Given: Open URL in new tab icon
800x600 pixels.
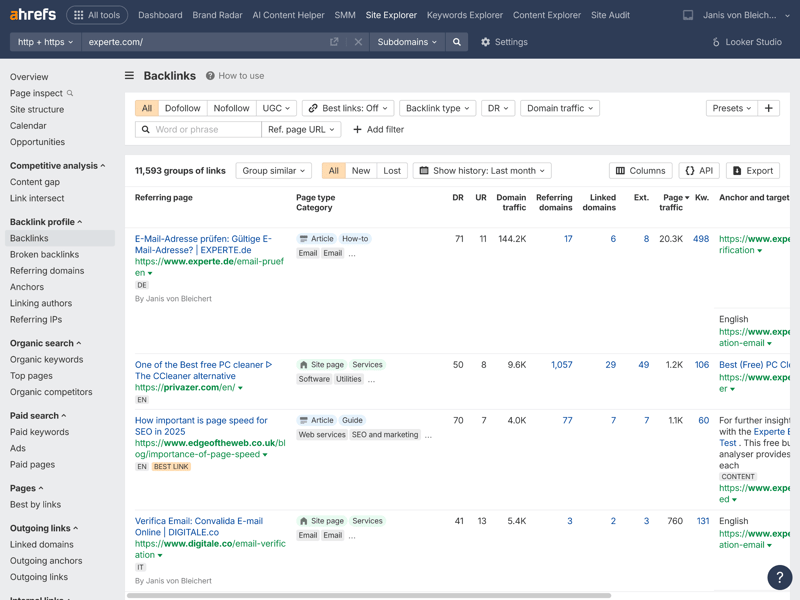Looking at the screenshot, I should pyautogui.click(x=334, y=42).
